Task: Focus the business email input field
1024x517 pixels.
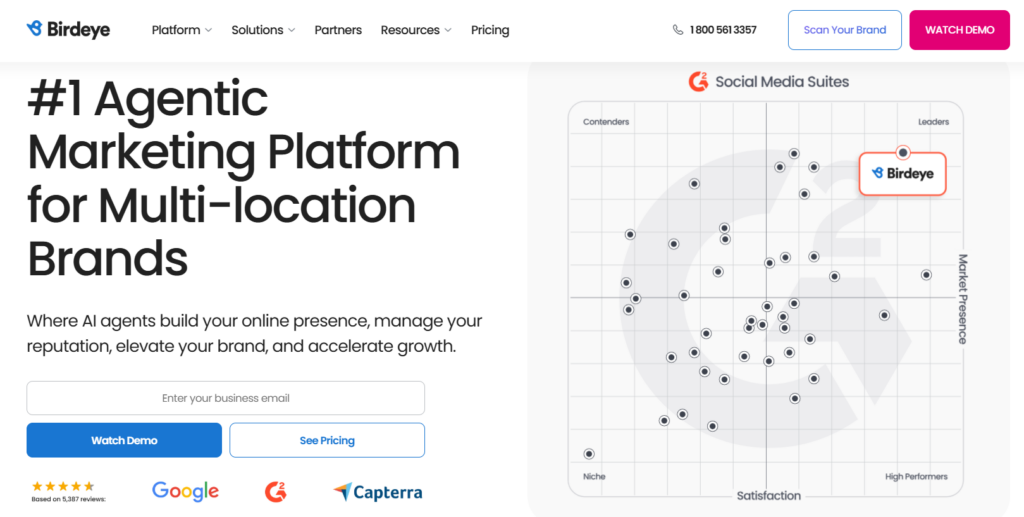Action: (226, 398)
